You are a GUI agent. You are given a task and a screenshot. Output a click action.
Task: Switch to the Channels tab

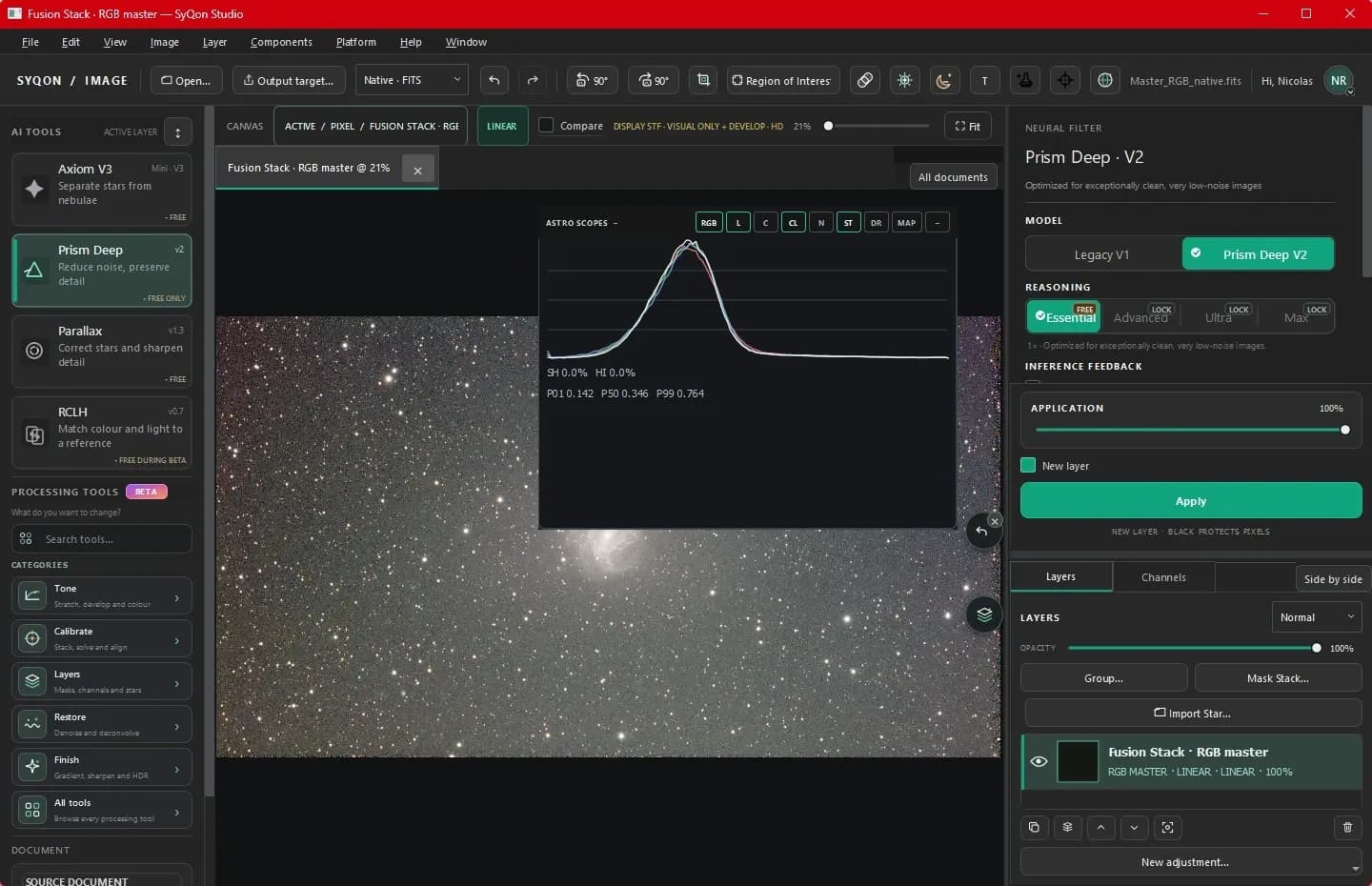click(x=1163, y=577)
